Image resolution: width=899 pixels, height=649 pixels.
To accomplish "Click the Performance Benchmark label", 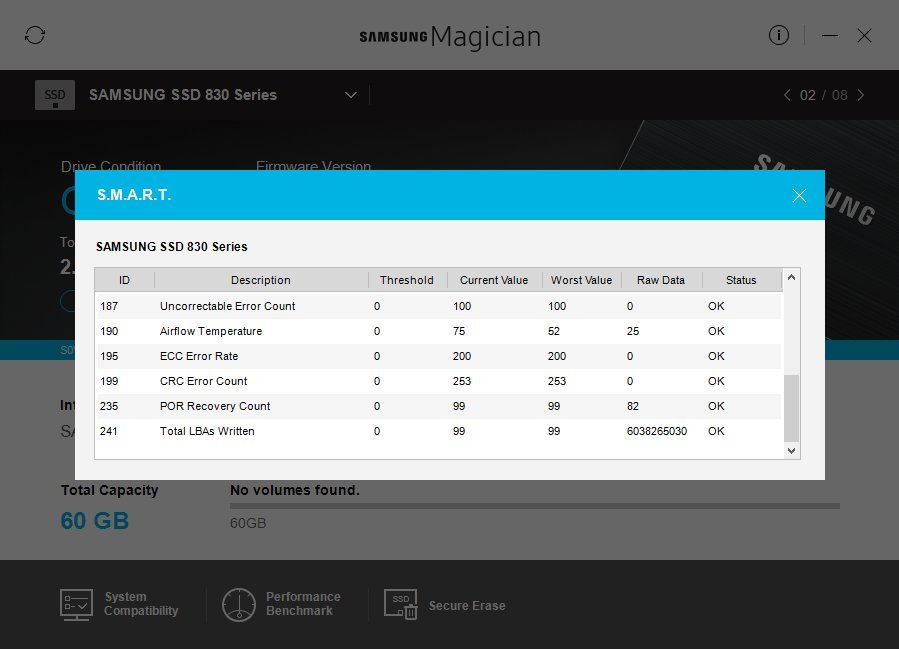I will (303, 604).
